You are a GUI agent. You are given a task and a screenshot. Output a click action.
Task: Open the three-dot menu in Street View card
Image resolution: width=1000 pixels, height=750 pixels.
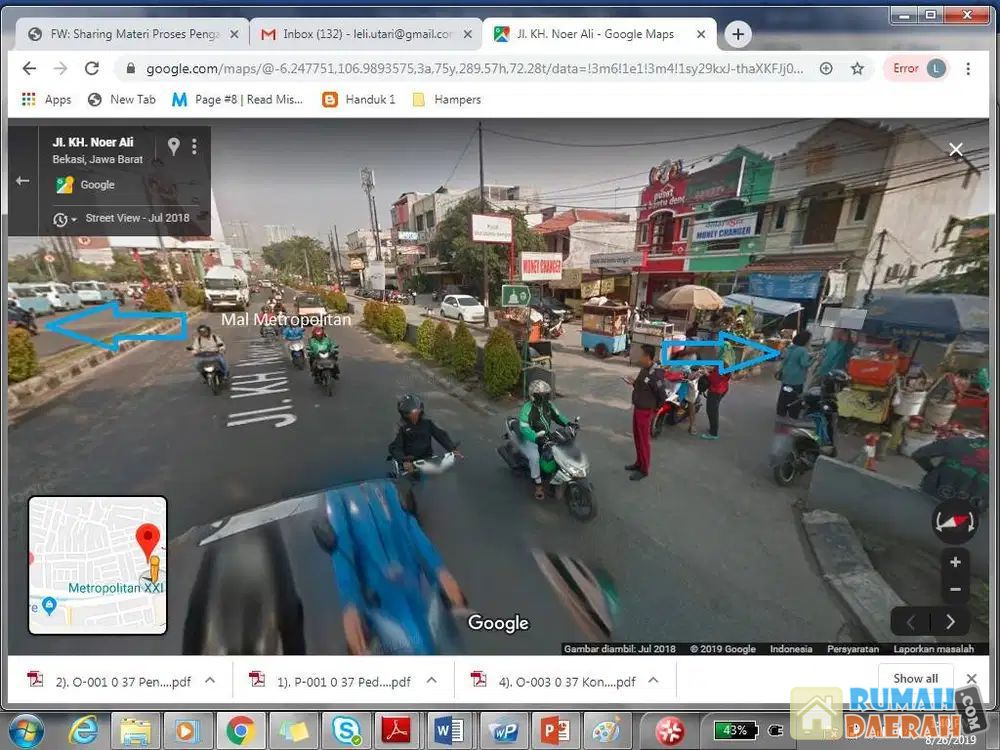[194, 146]
